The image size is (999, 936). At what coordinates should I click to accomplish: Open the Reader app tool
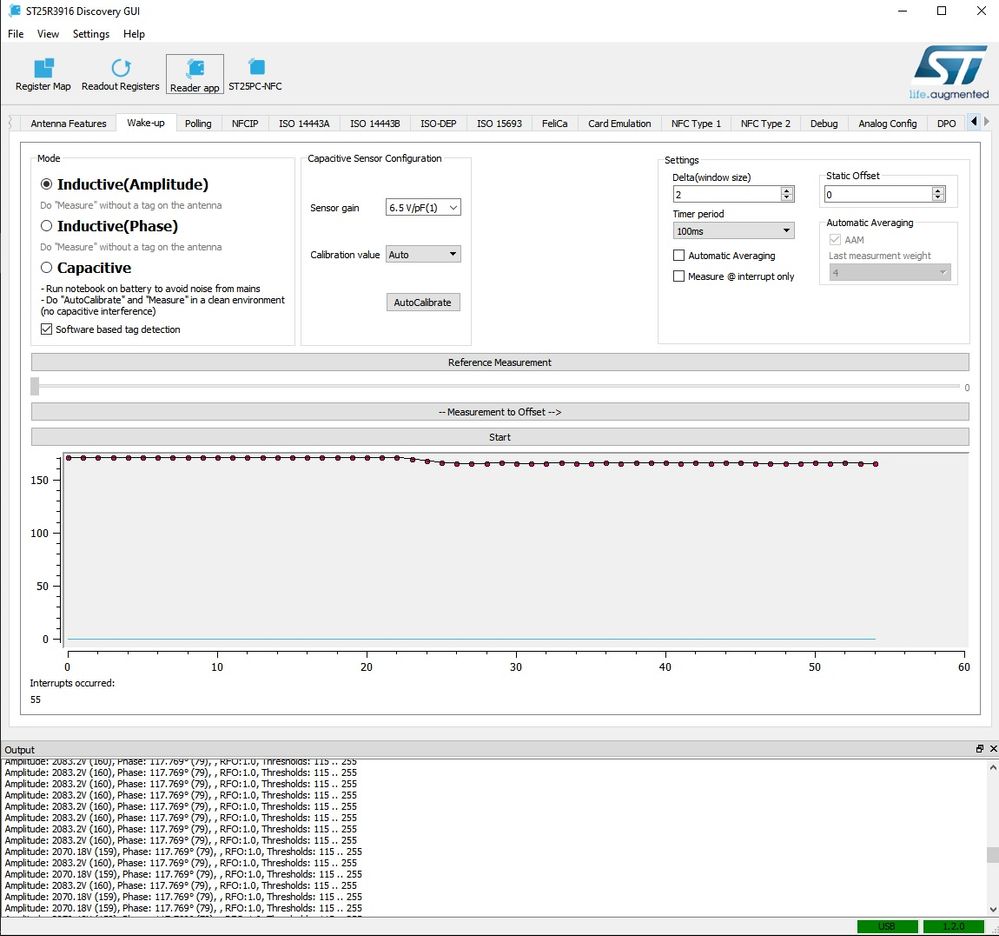(194, 75)
